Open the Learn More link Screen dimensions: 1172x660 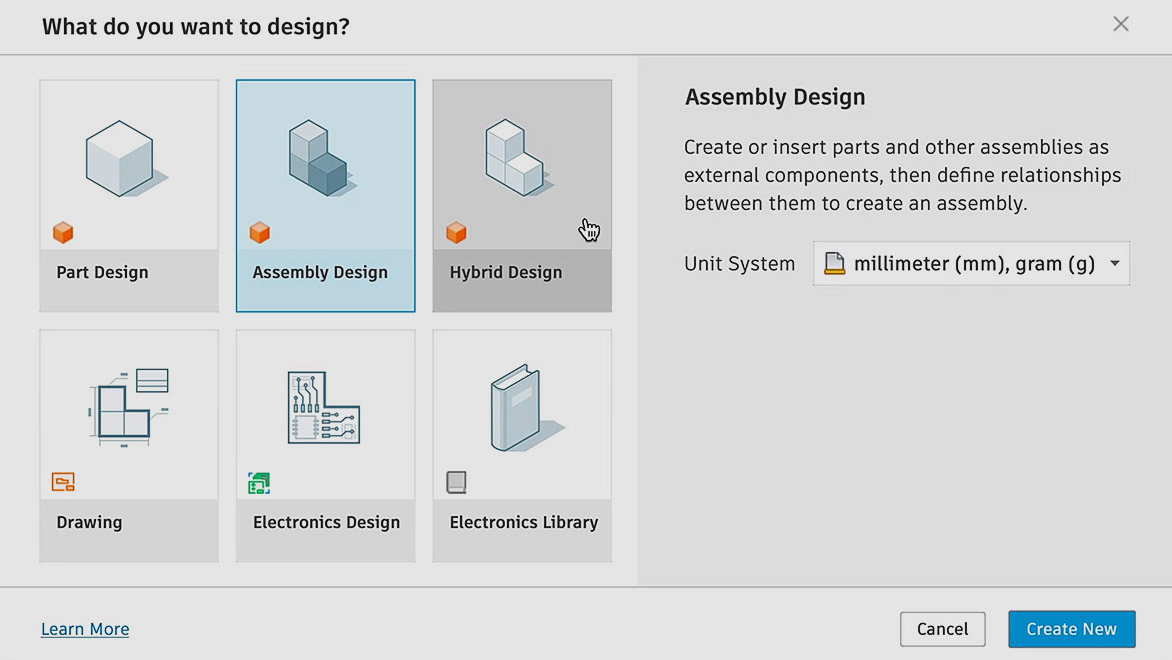85,629
